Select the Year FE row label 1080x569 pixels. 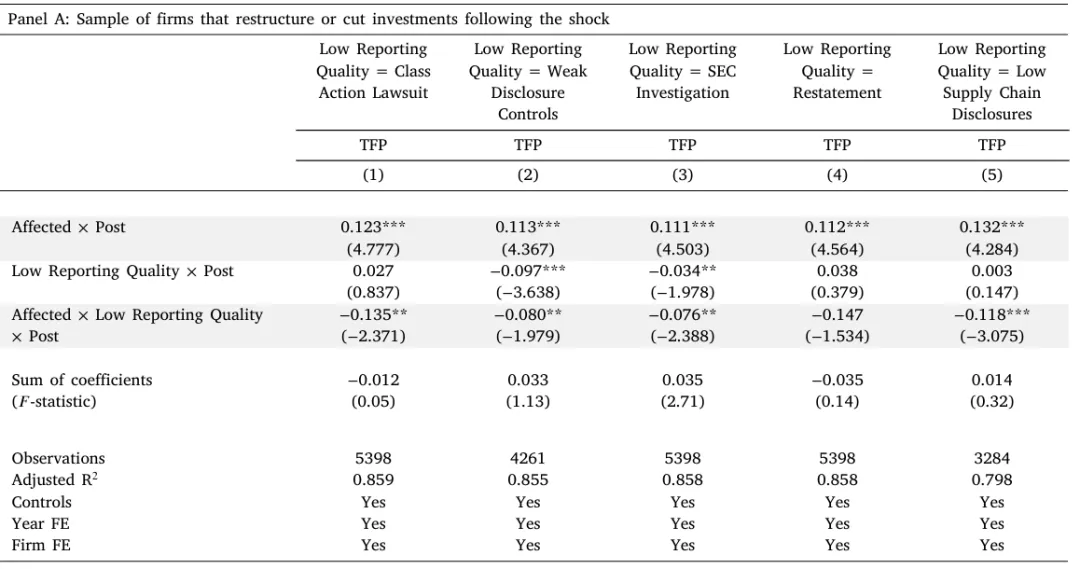[x=40, y=524]
